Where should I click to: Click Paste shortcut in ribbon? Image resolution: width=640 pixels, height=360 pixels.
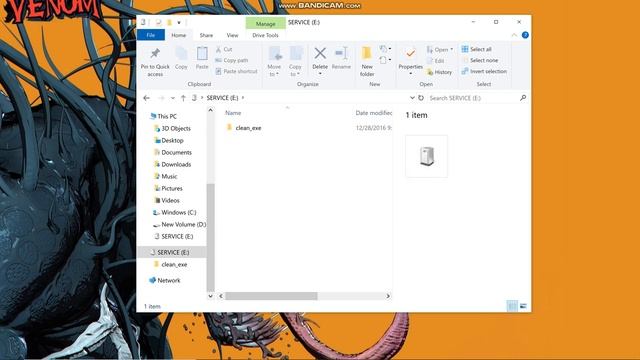tap(236, 71)
